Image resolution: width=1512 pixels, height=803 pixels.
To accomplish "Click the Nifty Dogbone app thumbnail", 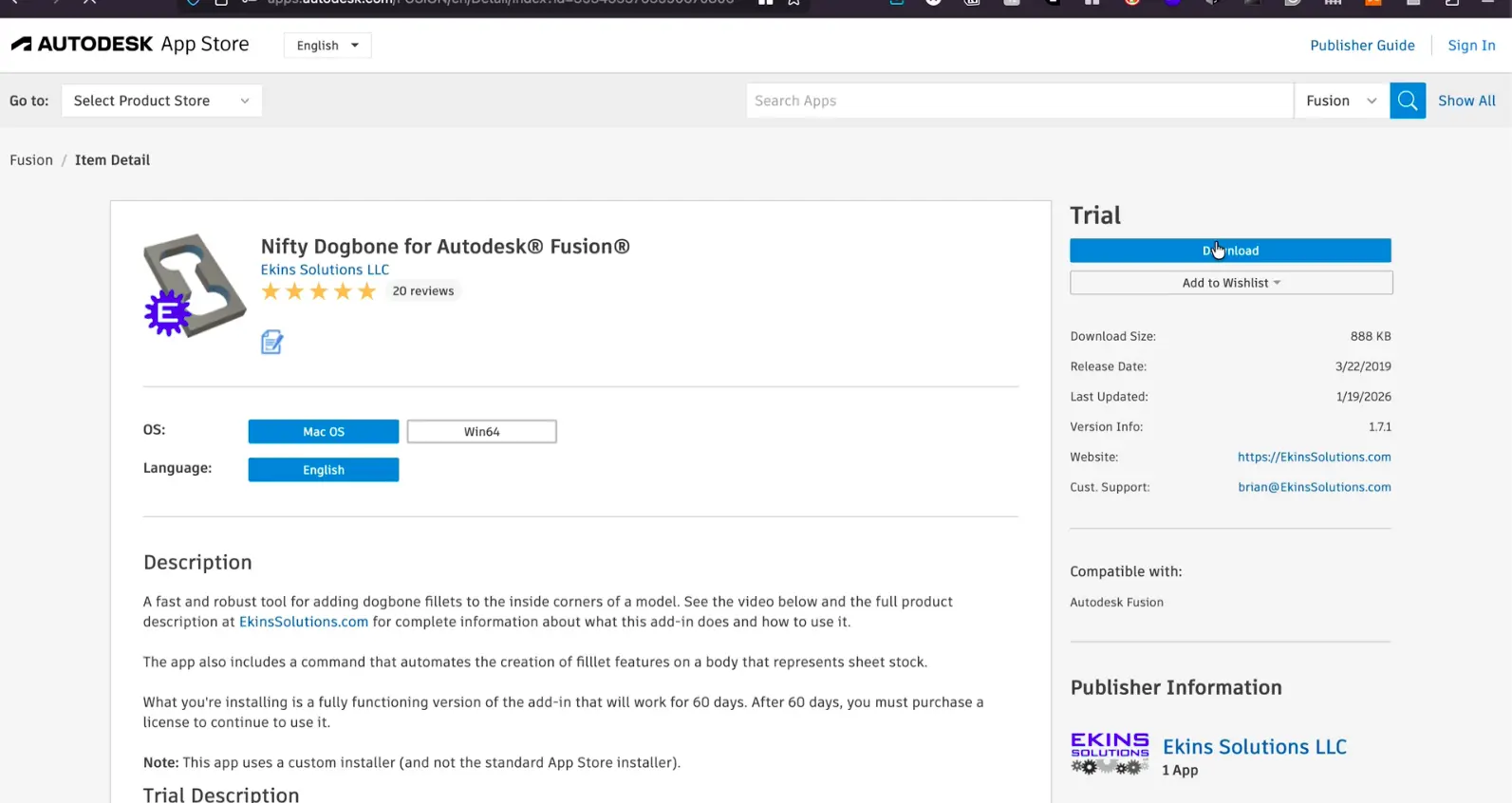I will click(195, 286).
